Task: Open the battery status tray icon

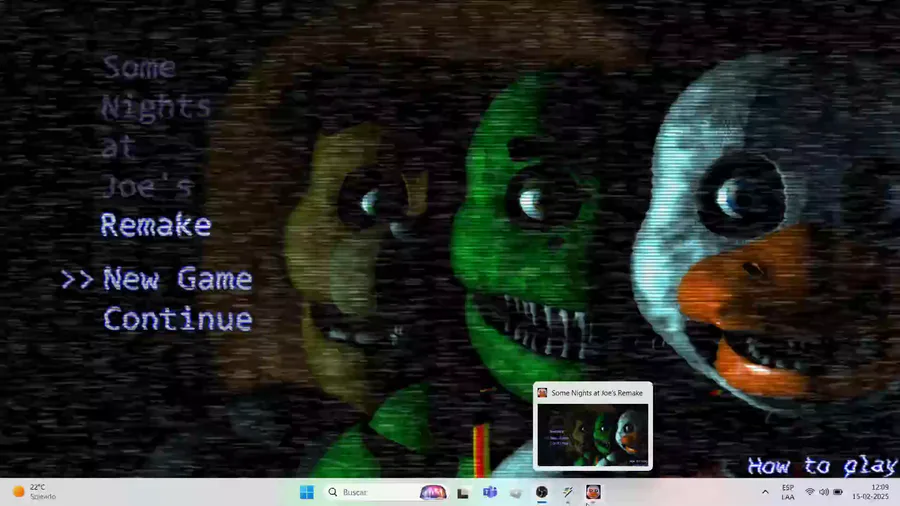Action: point(838,492)
